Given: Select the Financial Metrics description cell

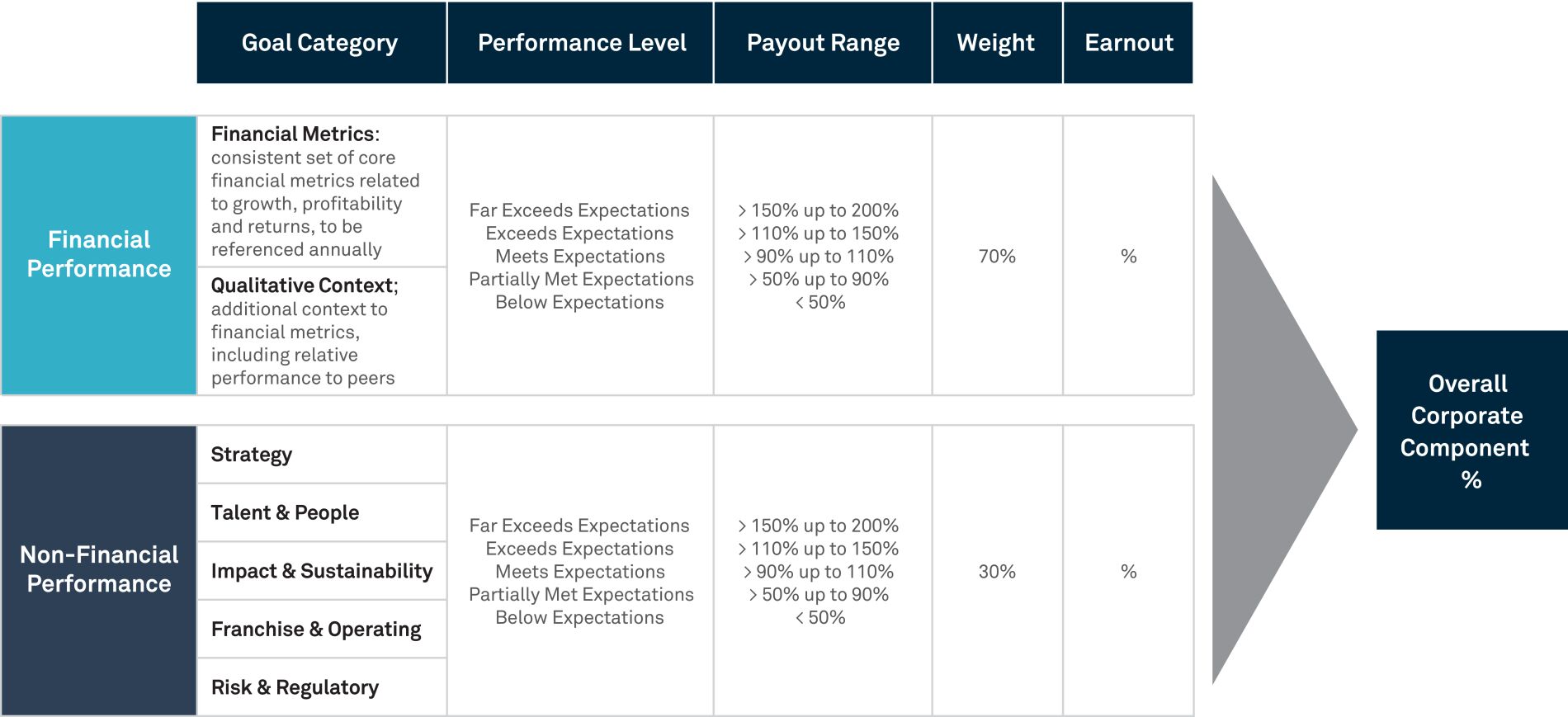Looking at the screenshot, I should [x=322, y=191].
